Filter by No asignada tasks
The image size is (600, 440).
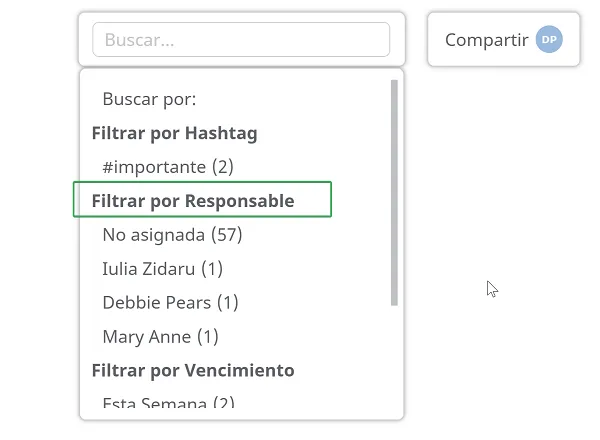tap(172, 235)
